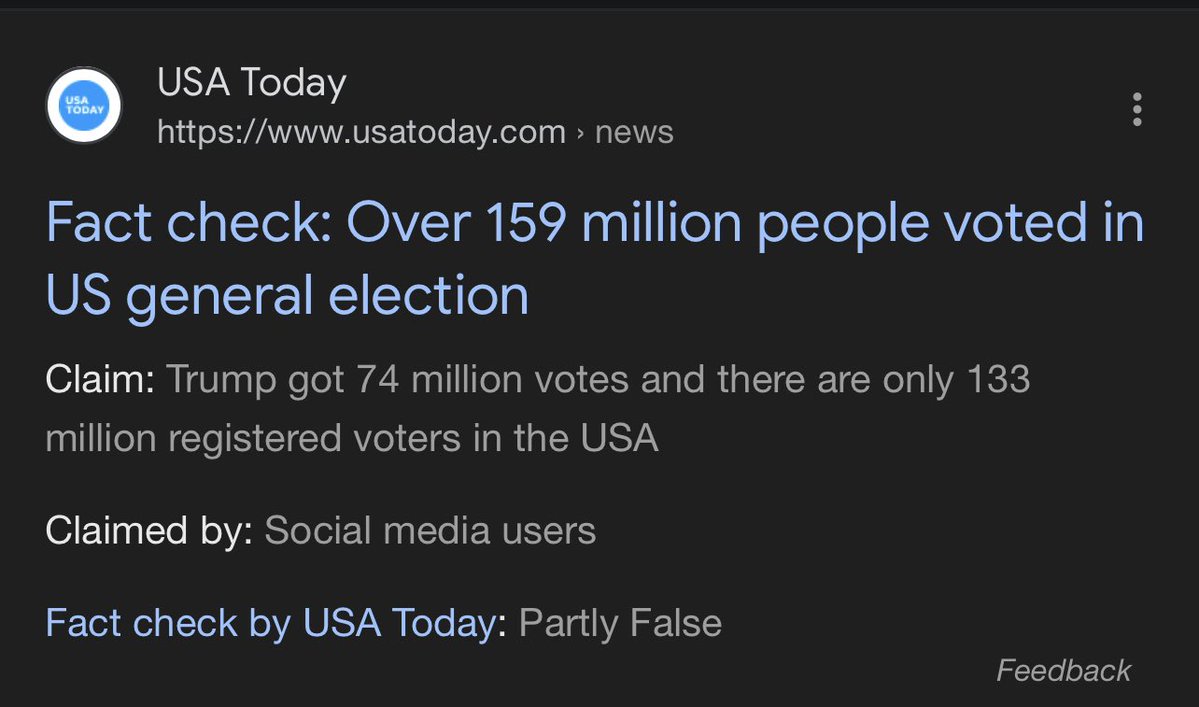Click the "Claim:" label
This screenshot has width=1199, height=707.
point(99,380)
